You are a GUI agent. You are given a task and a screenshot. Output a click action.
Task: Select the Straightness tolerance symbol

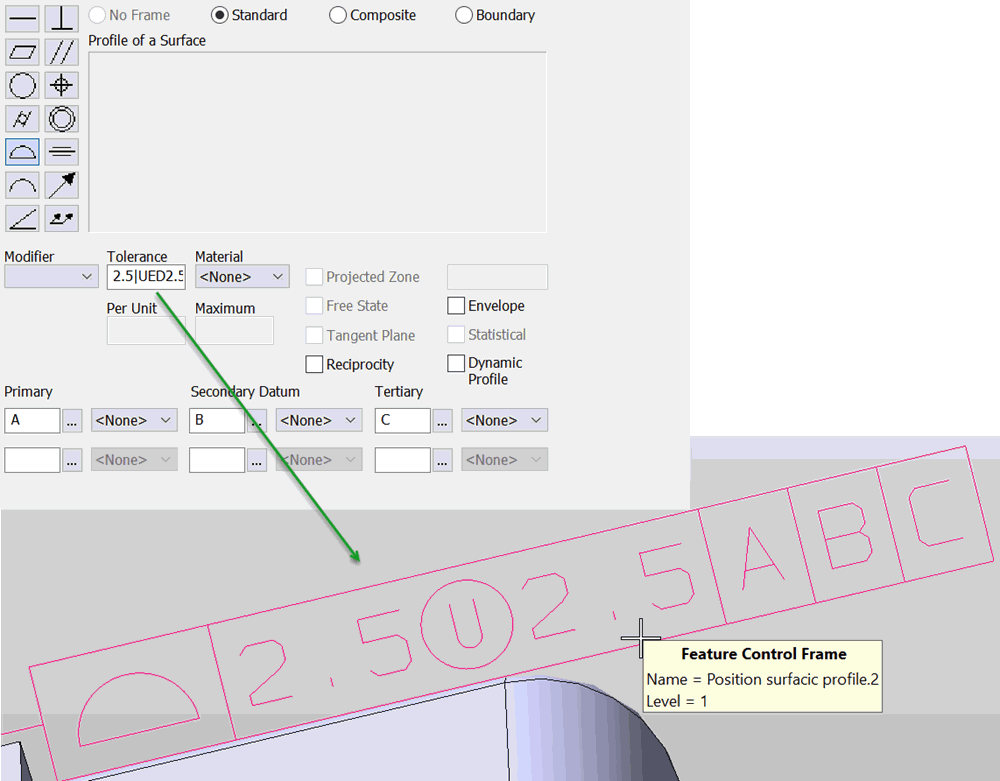pos(21,18)
